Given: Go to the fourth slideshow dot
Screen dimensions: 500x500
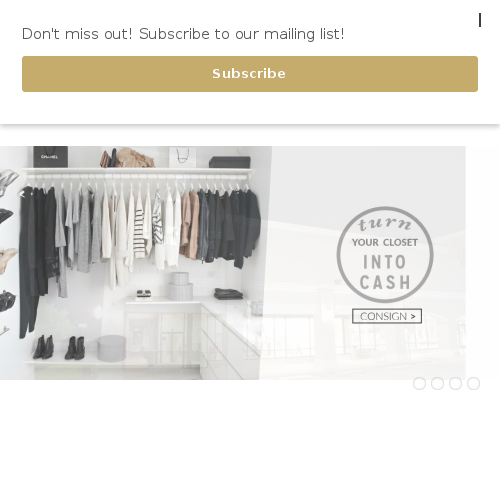Looking at the screenshot, I should 473,383.
